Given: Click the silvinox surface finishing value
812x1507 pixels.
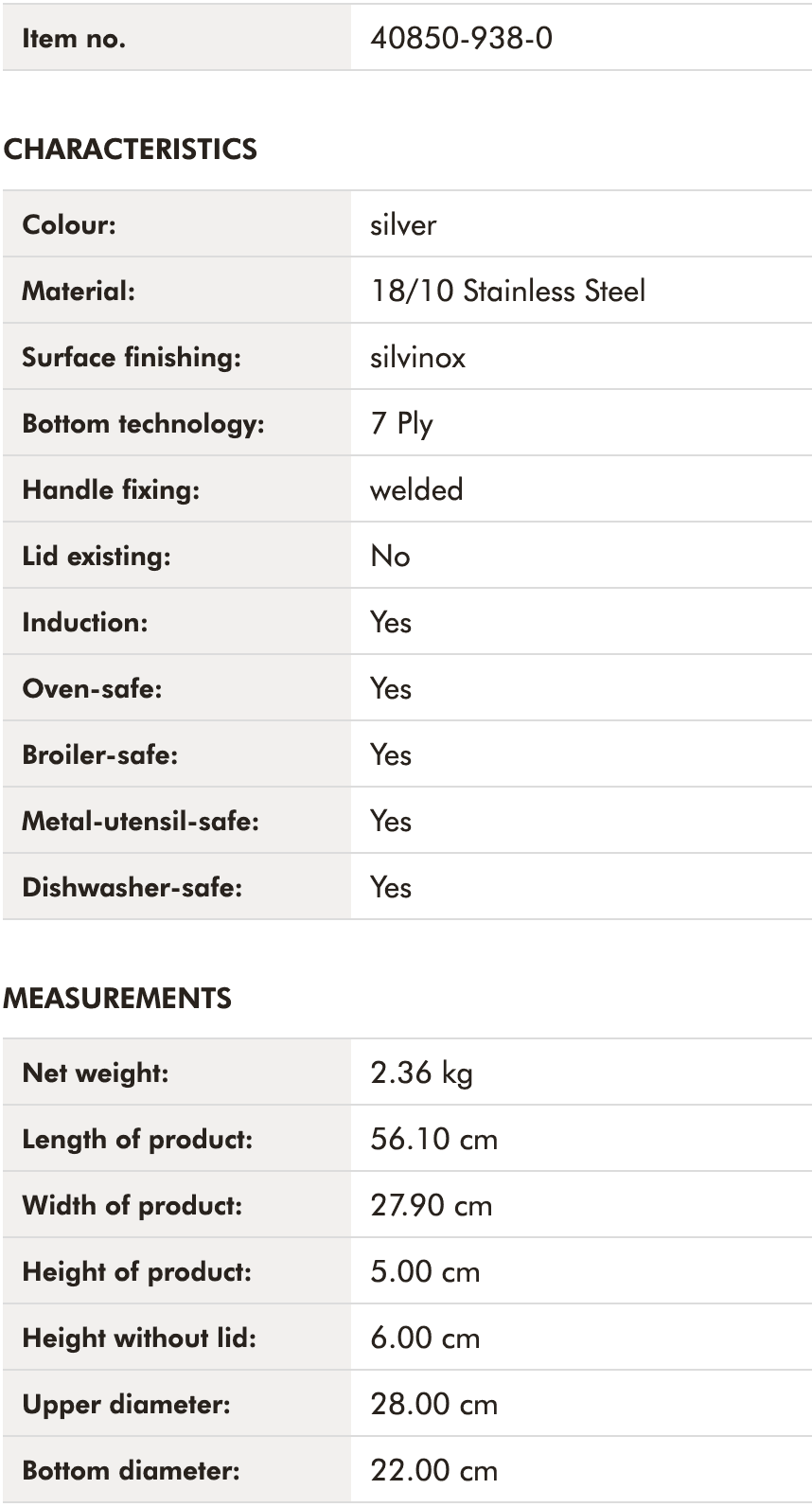Looking at the screenshot, I should pyautogui.click(x=417, y=358).
